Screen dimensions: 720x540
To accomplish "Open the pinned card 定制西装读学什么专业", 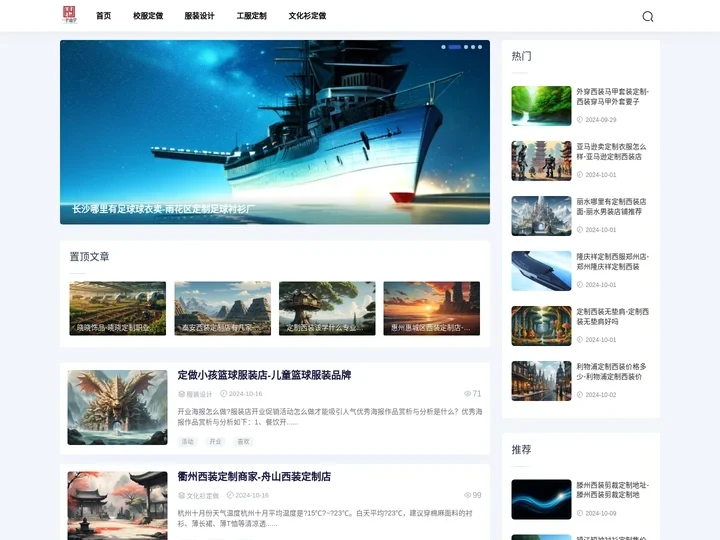I will pos(327,308).
